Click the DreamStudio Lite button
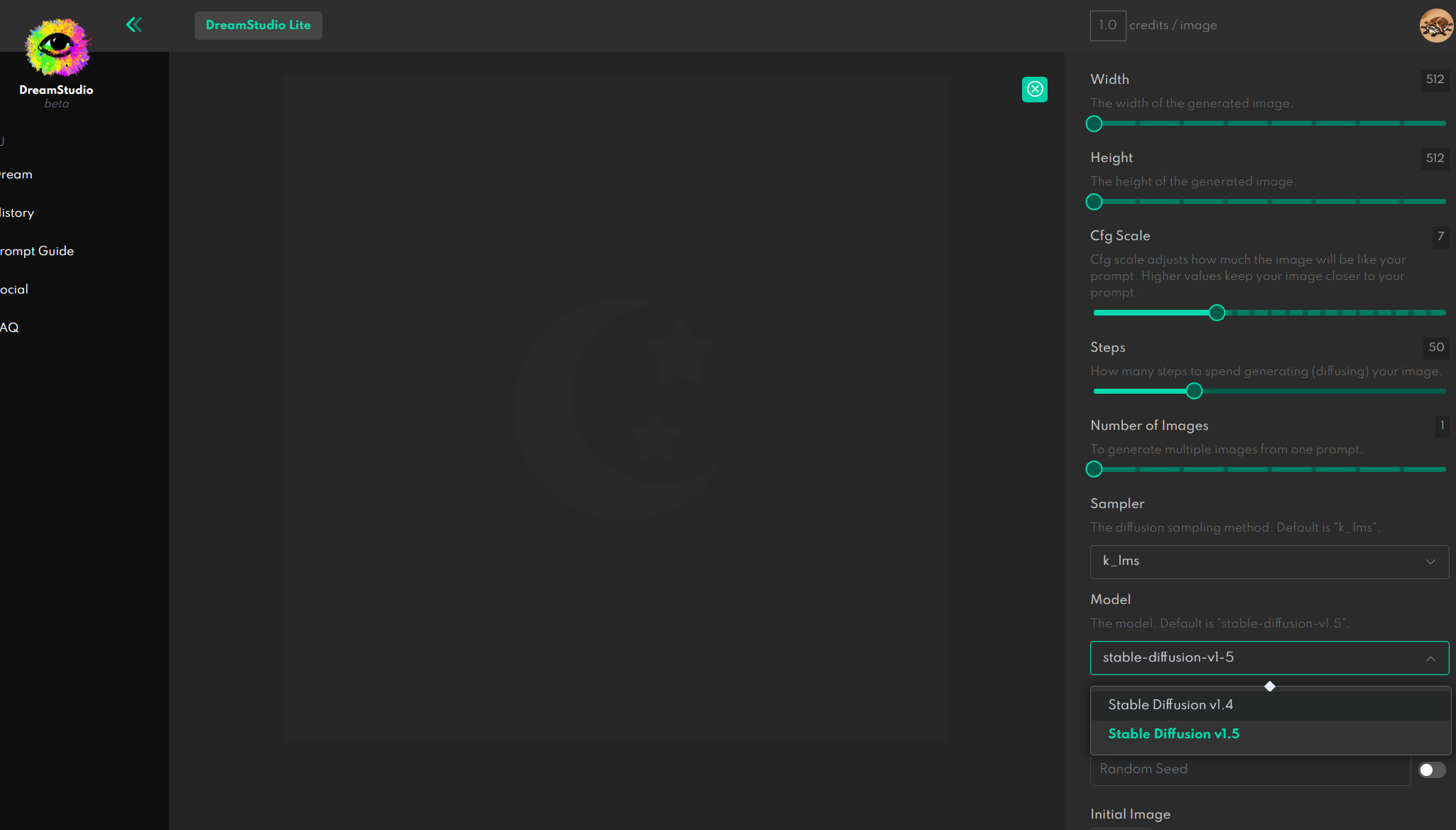 (258, 25)
